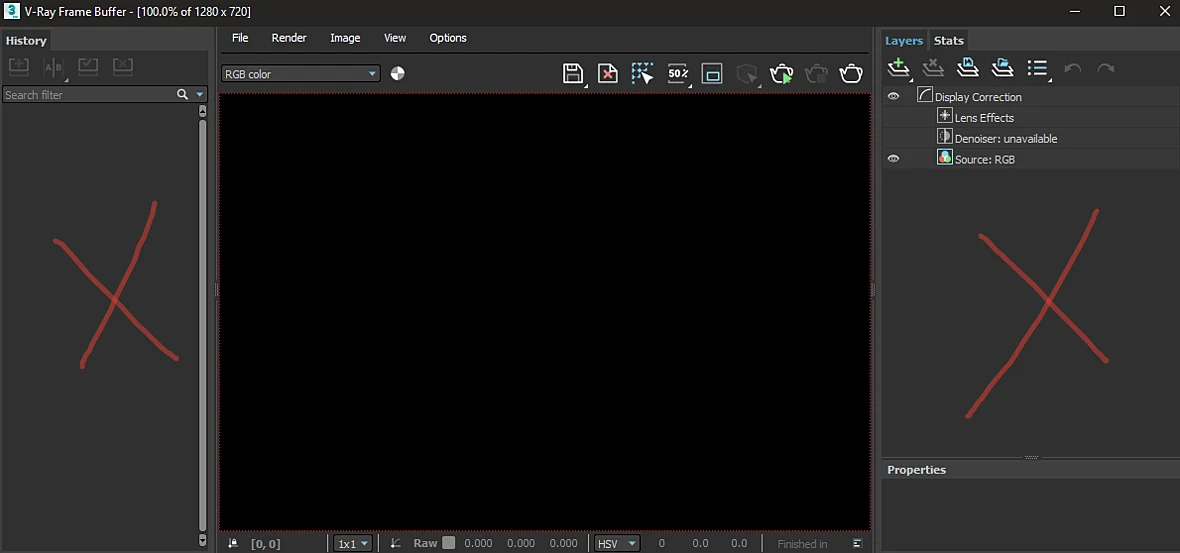Click the Finished in status text
1180x553 pixels.
tap(802, 544)
